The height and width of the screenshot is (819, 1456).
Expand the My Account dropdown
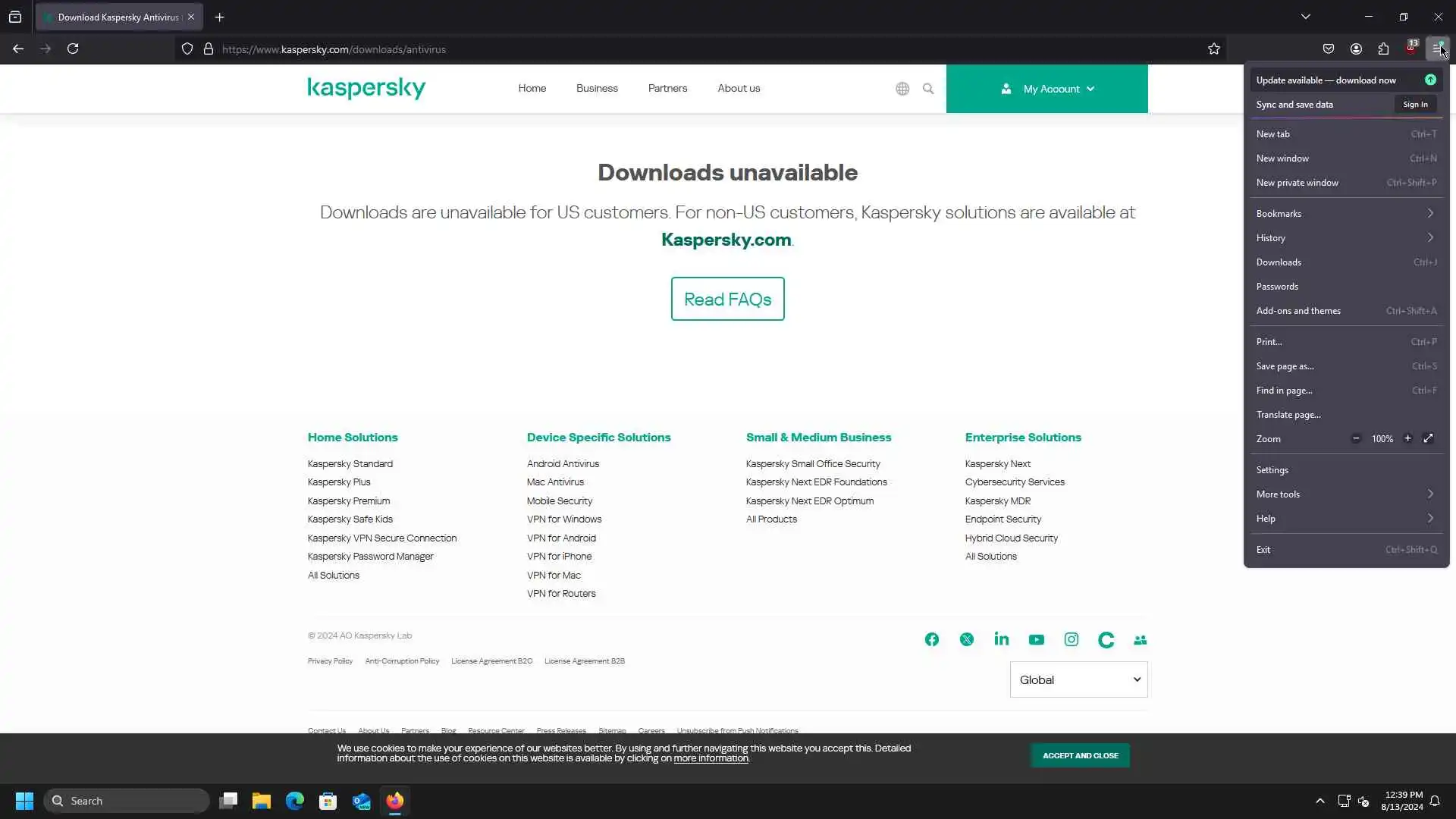pyautogui.click(x=1046, y=89)
